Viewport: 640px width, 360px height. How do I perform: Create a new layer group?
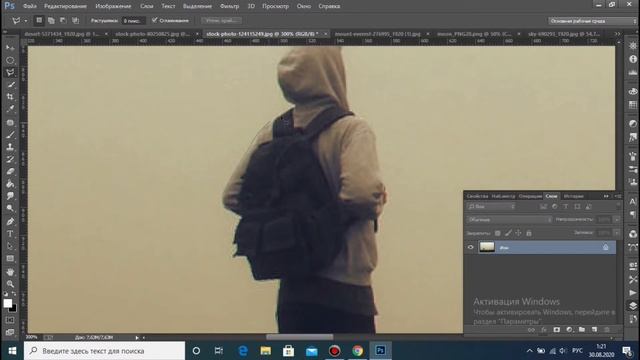[x=582, y=329]
